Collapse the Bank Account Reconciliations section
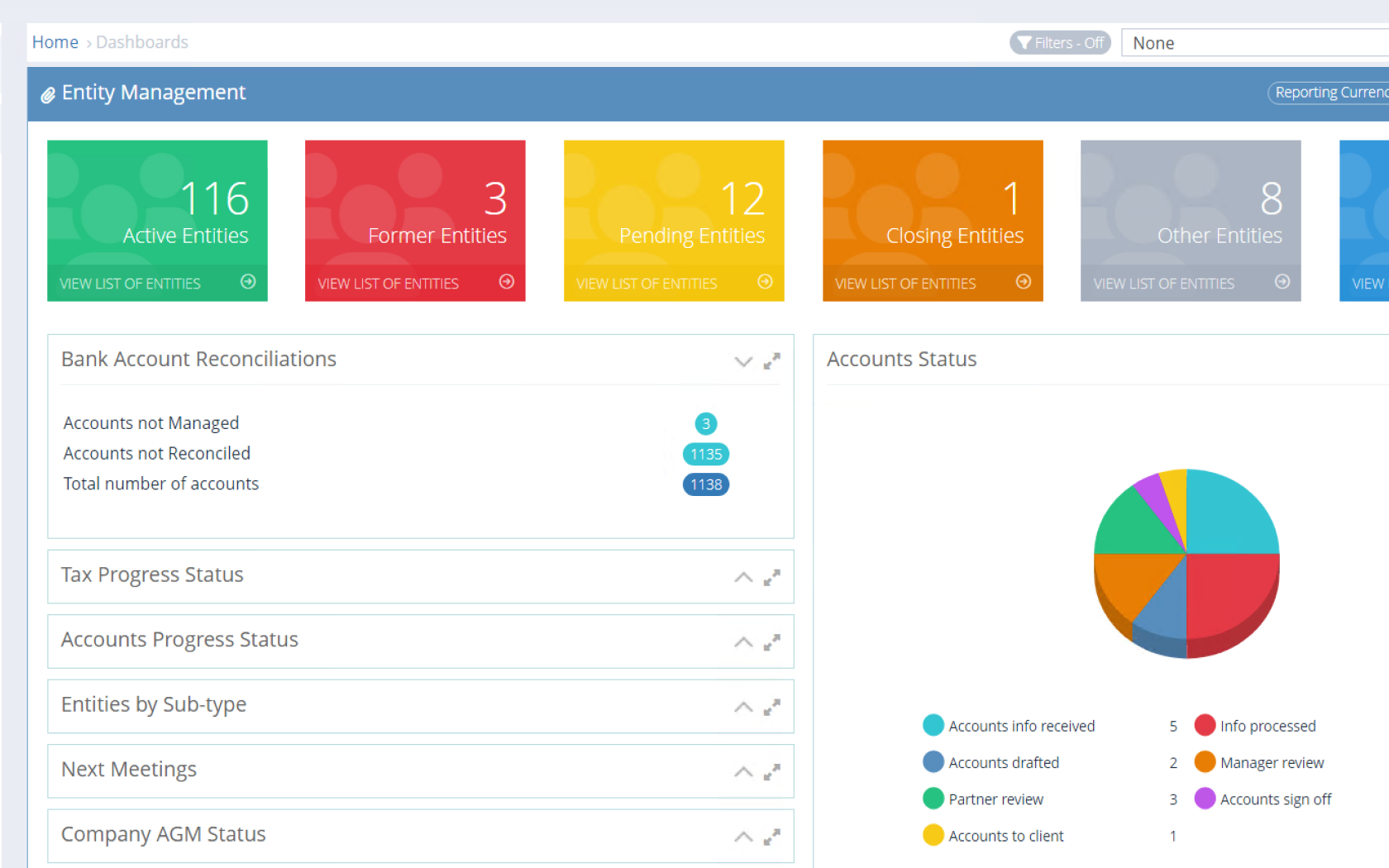The width and height of the screenshot is (1389, 868). pyautogui.click(x=743, y=361)
